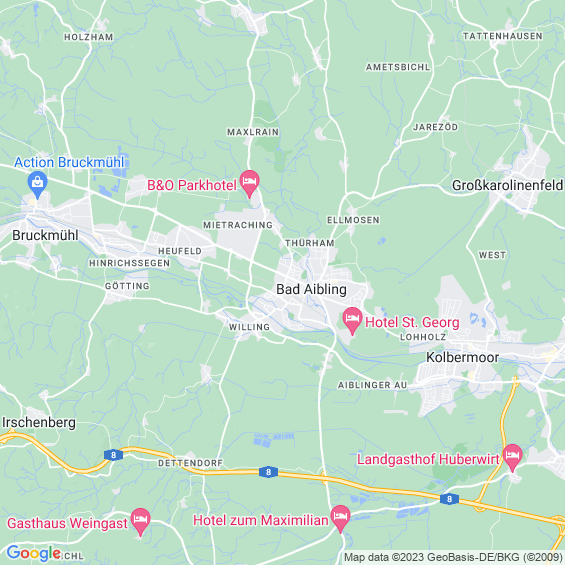The width and height of the screenshot is (565, 565).
Task: Click the Kolbermoor town label
Action: (x=463, y=357)
